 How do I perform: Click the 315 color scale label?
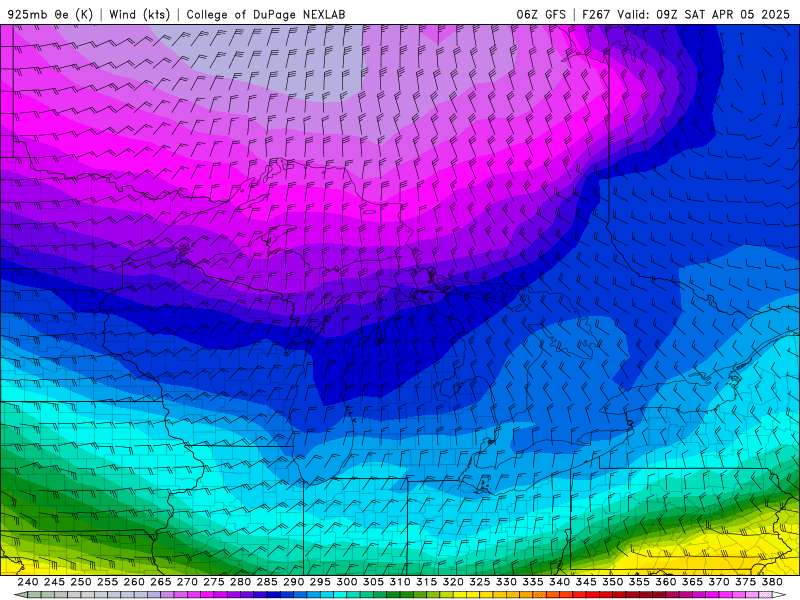(x=426, y=582)
